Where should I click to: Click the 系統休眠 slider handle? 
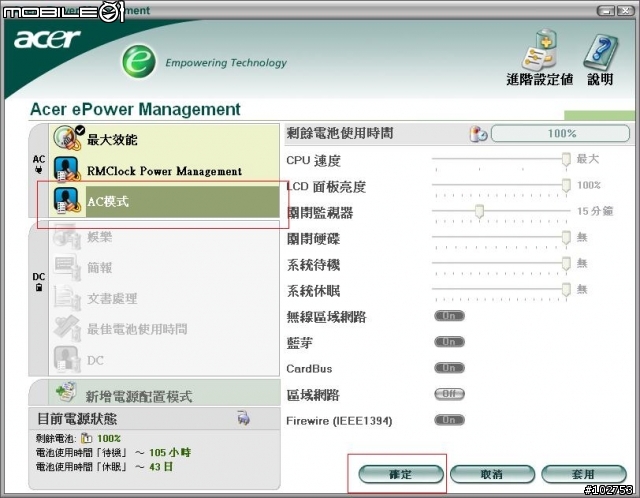[566, 290]
